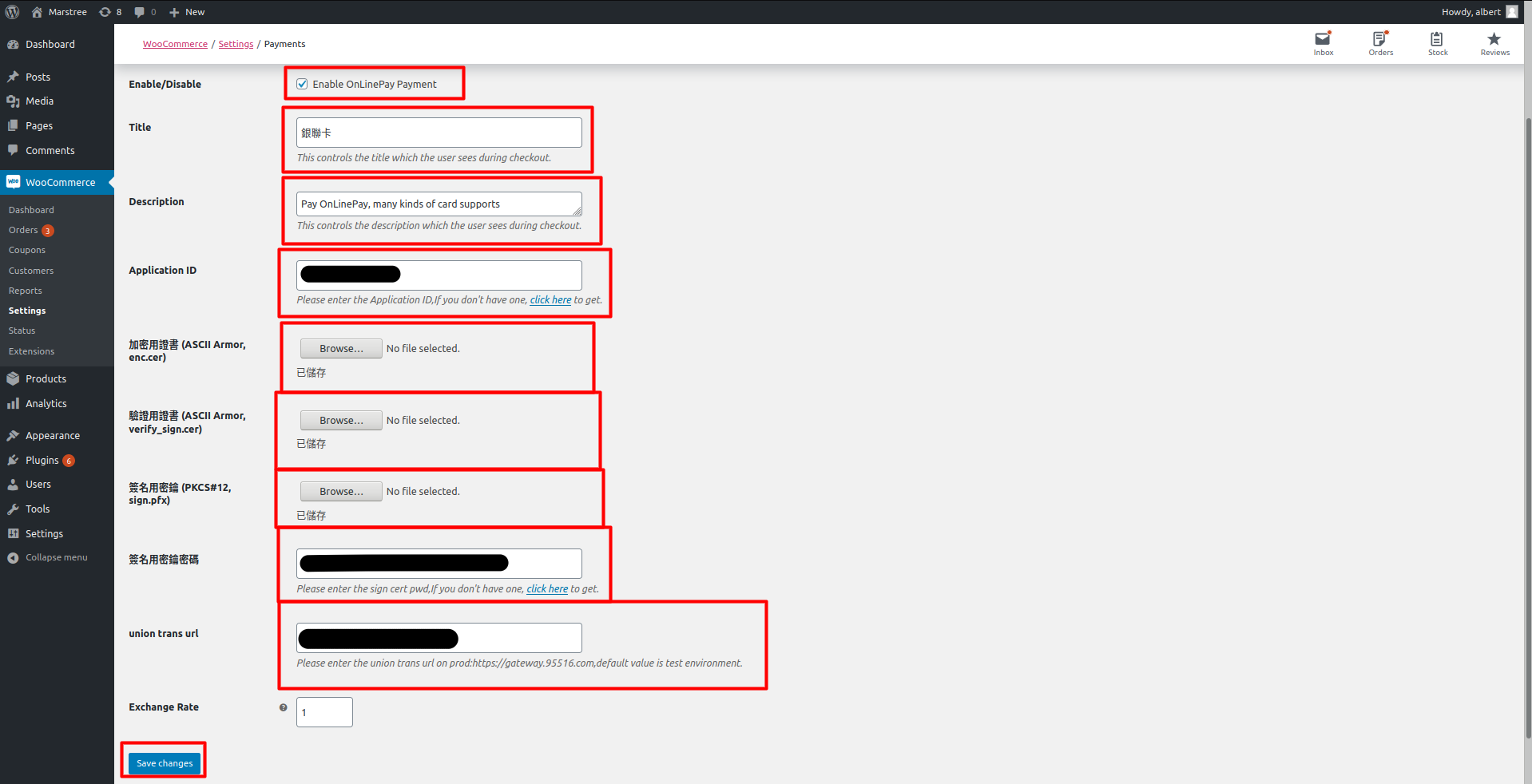1532x784 pixels.
Task: Click the updates icon showing 8
Action: [110, 12]
